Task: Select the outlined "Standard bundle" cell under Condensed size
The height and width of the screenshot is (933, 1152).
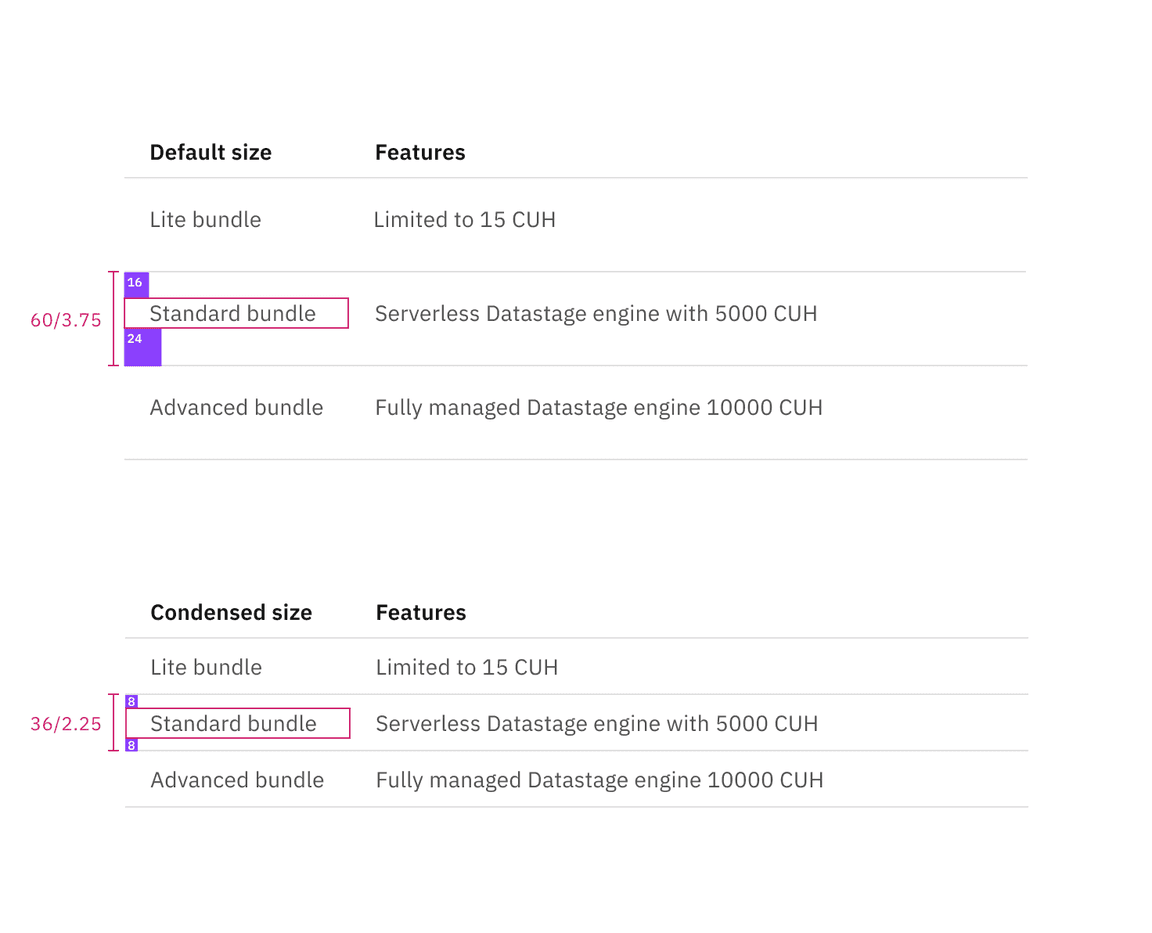Action: click(x=237, y=723)
